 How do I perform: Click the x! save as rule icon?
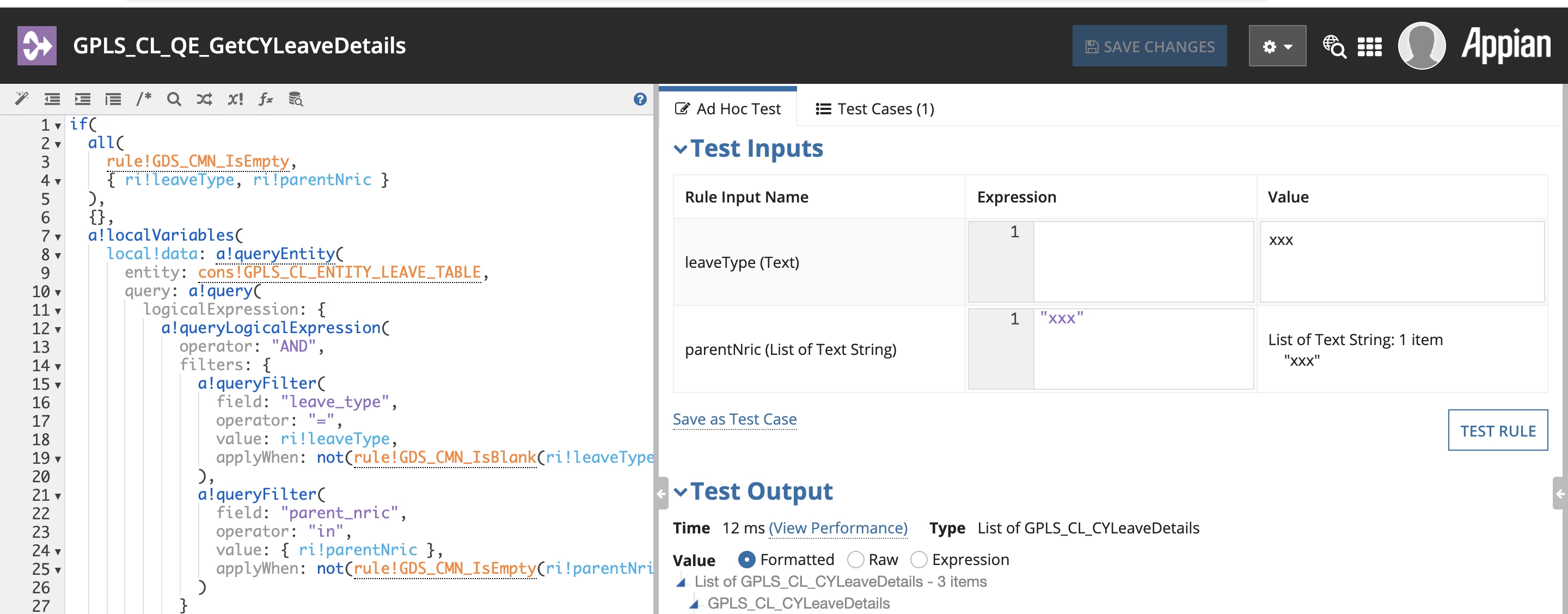click(x=235, y=99)
